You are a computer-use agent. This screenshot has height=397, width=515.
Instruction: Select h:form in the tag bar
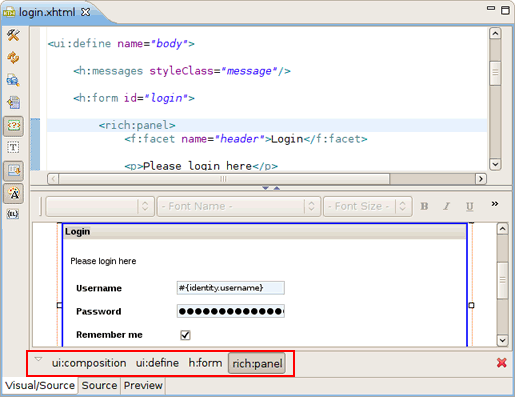click(x=205, y=363)
